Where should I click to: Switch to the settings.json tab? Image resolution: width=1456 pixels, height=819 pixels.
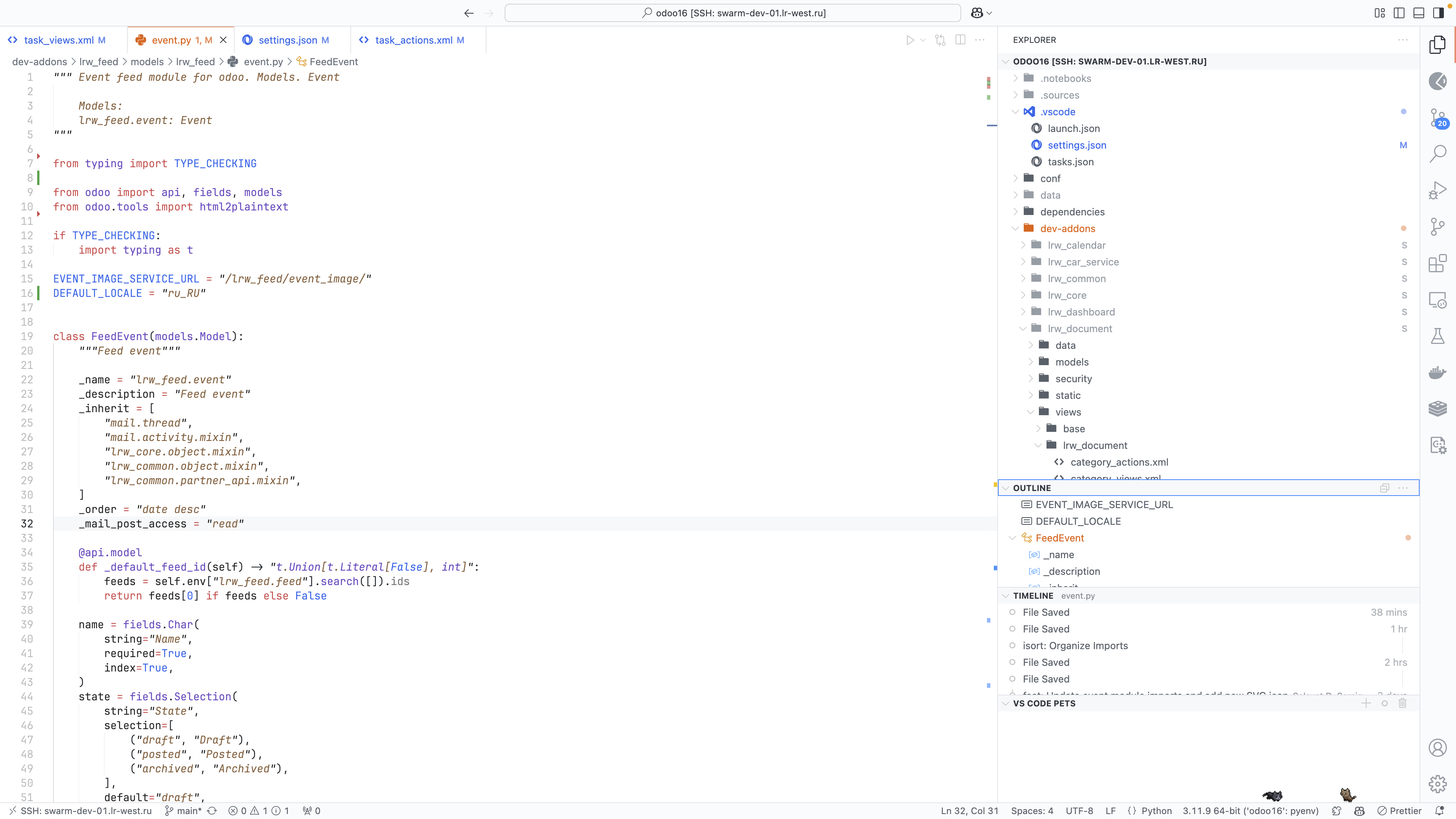click(287, 40)
